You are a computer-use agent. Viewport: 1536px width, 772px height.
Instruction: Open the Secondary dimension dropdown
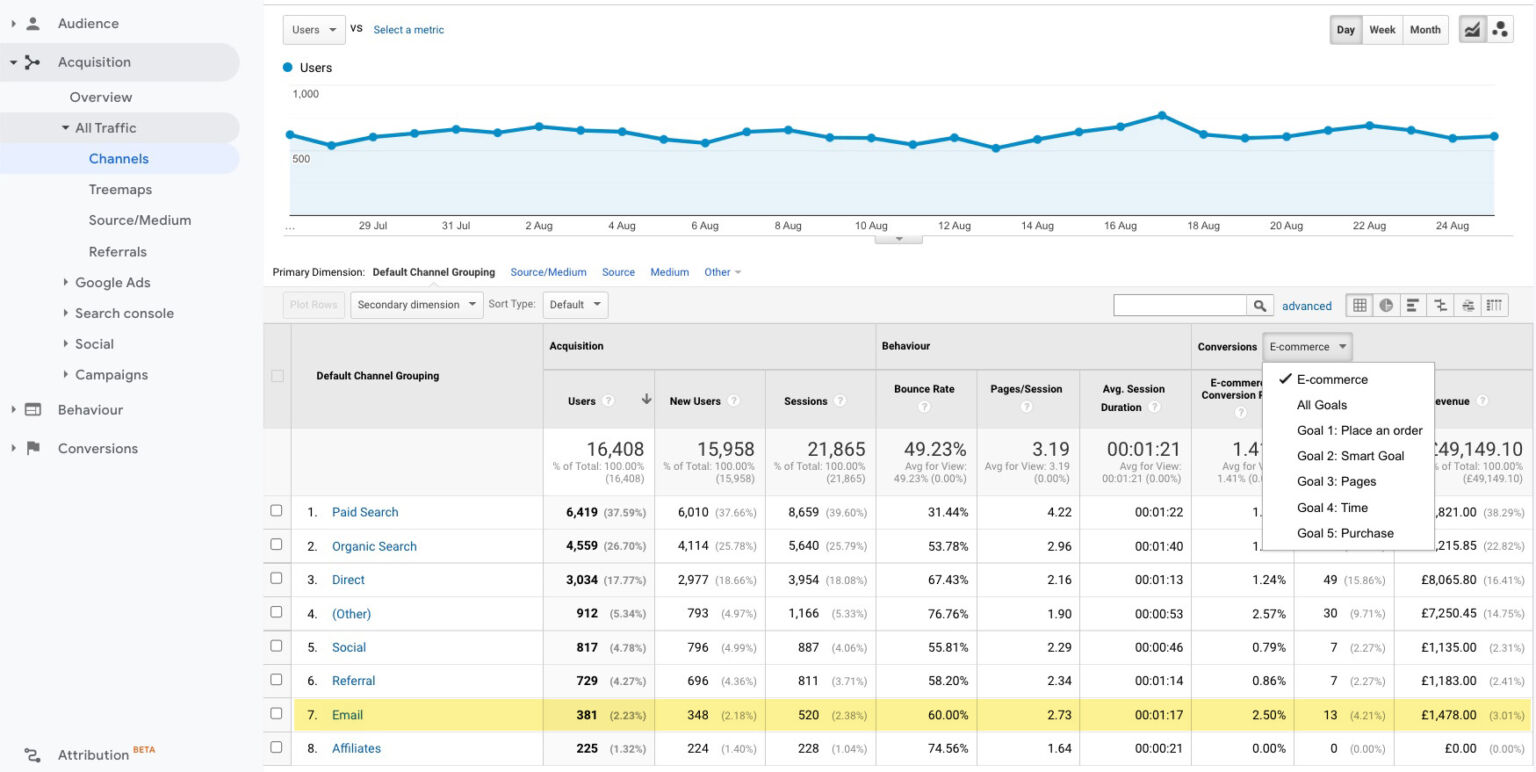point(416,305)
